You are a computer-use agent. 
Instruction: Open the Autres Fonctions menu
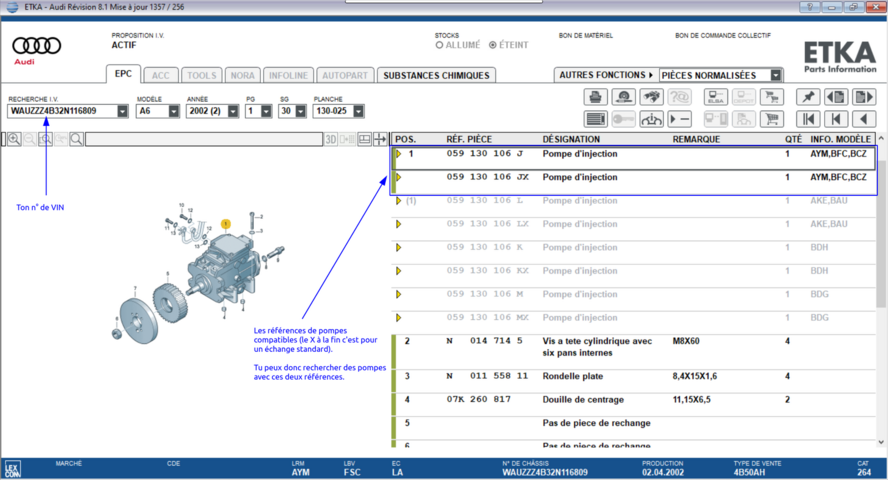[x=606, y=75]
